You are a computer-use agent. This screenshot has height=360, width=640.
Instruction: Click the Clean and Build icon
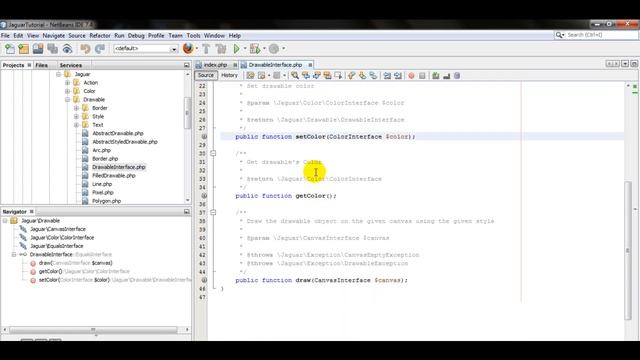coord(221,49)
